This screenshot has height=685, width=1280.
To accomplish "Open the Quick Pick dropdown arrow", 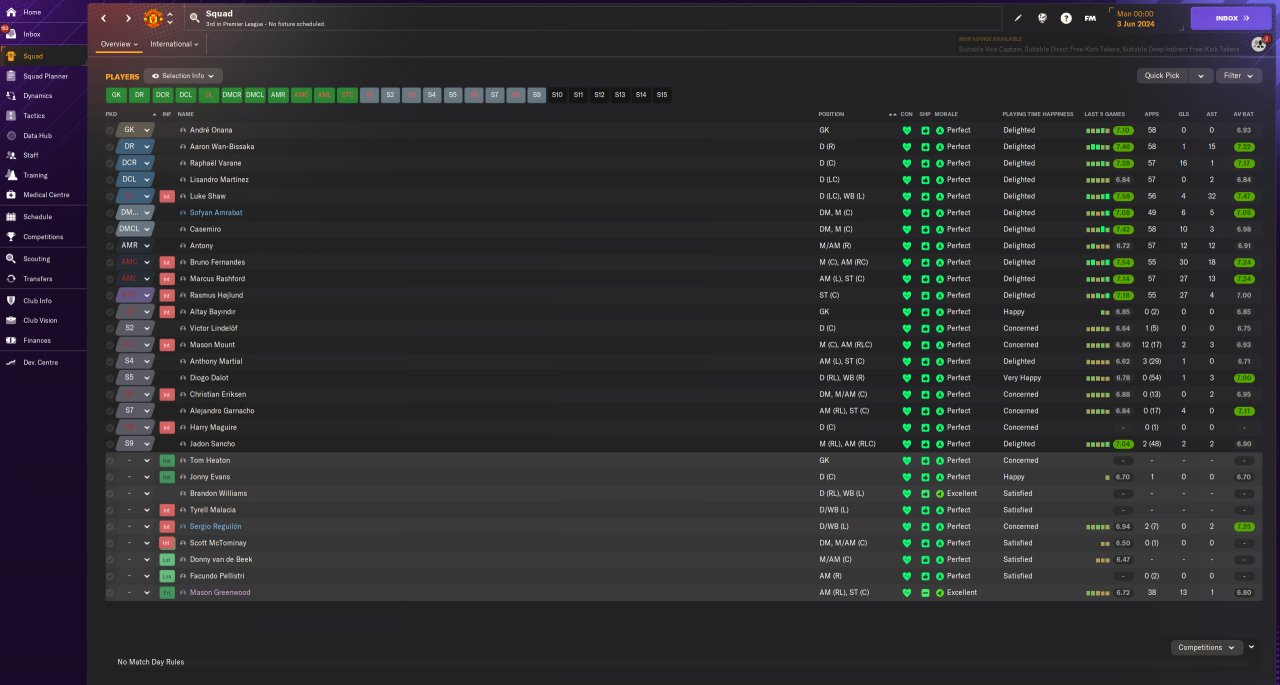I will pos(1200,76).
